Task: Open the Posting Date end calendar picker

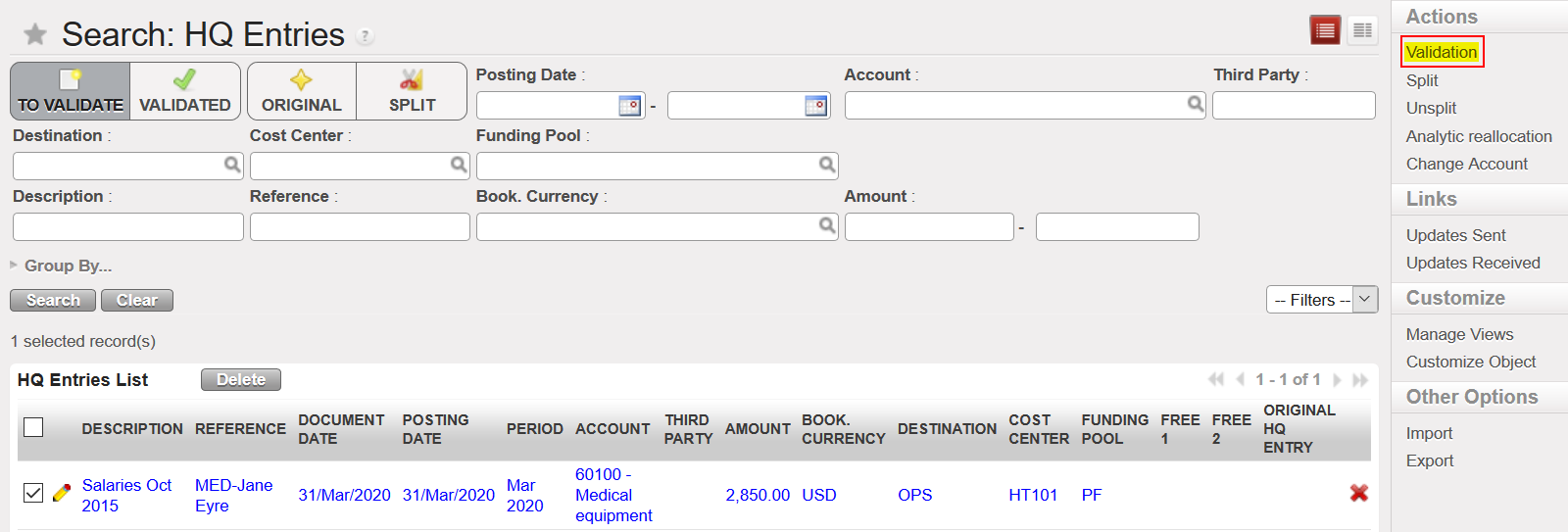Action: (x=815, y=105)
